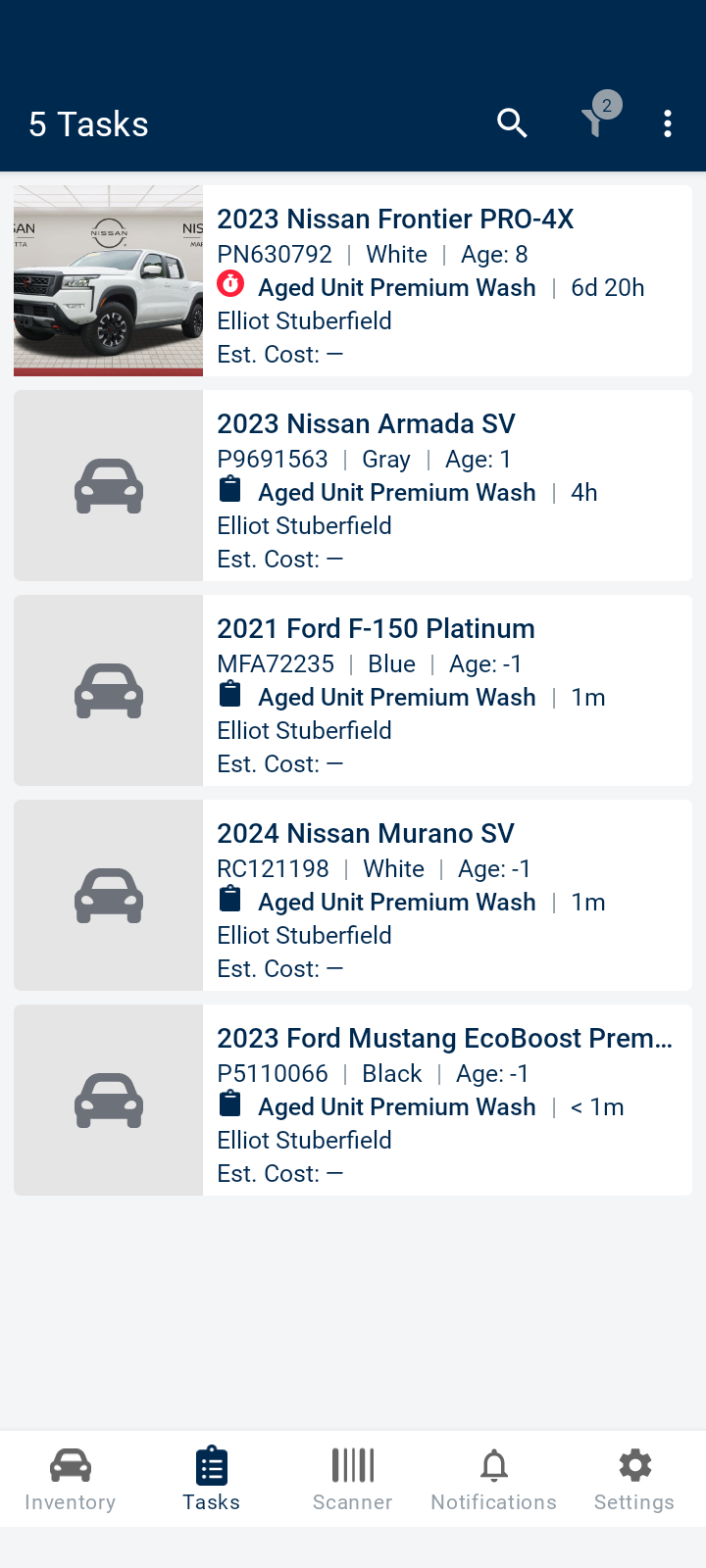Tap the red overdue timer icon
Image resolution: width=706 pixels, height=1568 pixels.
pos(230,284)
